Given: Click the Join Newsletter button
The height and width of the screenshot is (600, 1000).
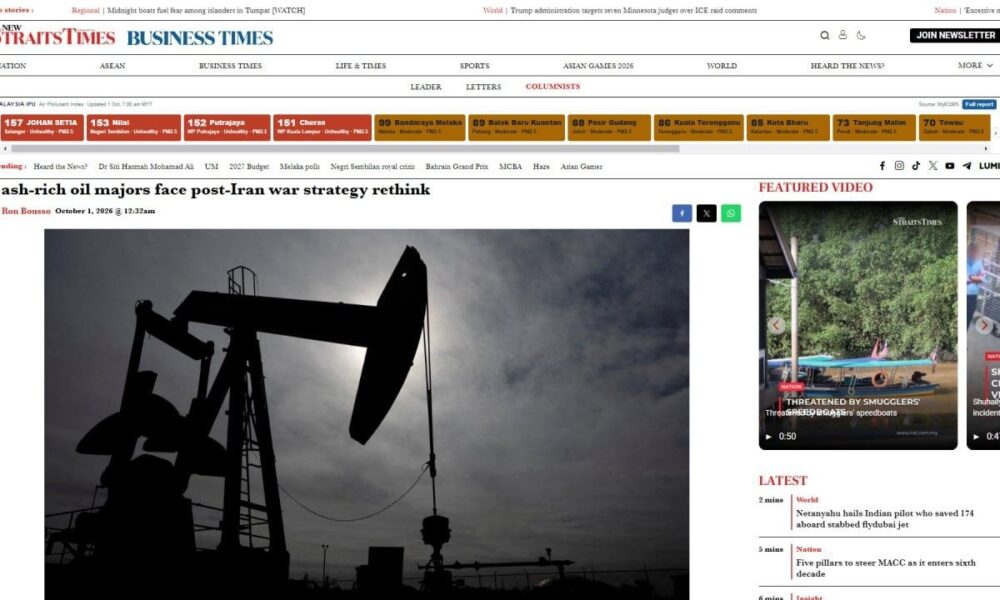Looking at the screenshot, I should click(955, 35).
